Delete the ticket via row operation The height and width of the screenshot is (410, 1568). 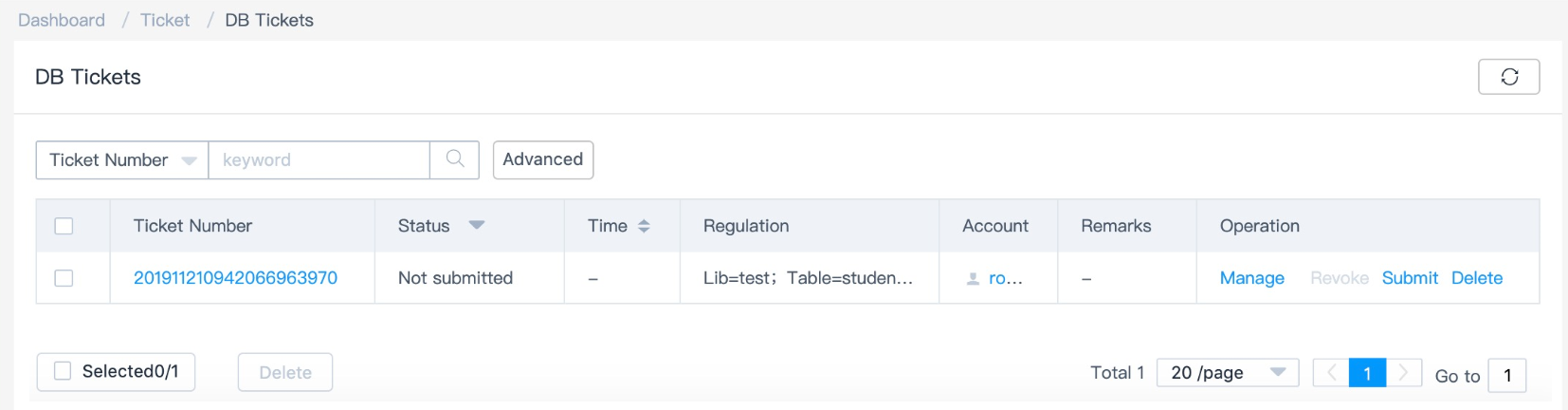[x=1477, y=278]
